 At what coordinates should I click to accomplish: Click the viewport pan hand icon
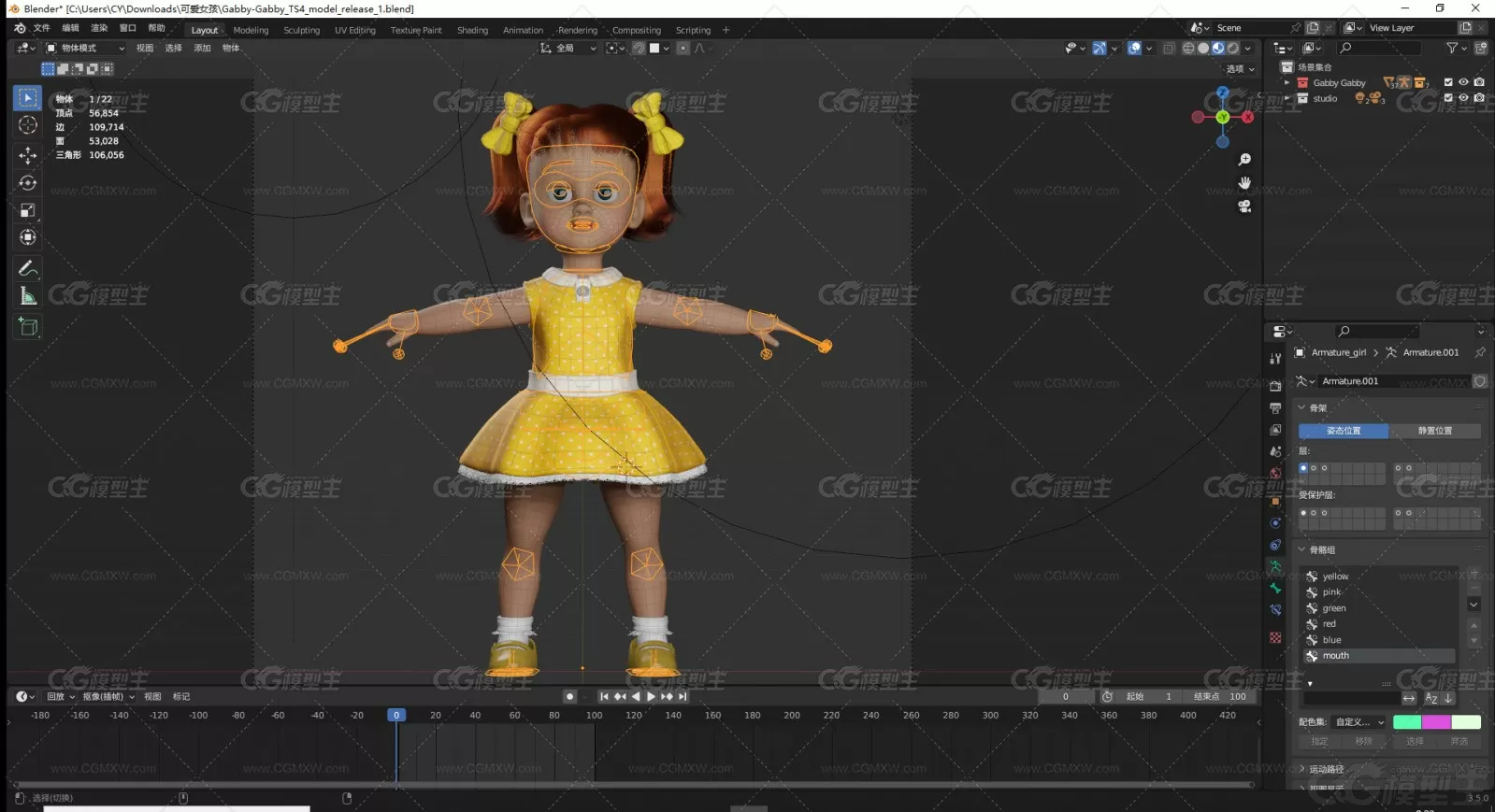point(1244,183)
